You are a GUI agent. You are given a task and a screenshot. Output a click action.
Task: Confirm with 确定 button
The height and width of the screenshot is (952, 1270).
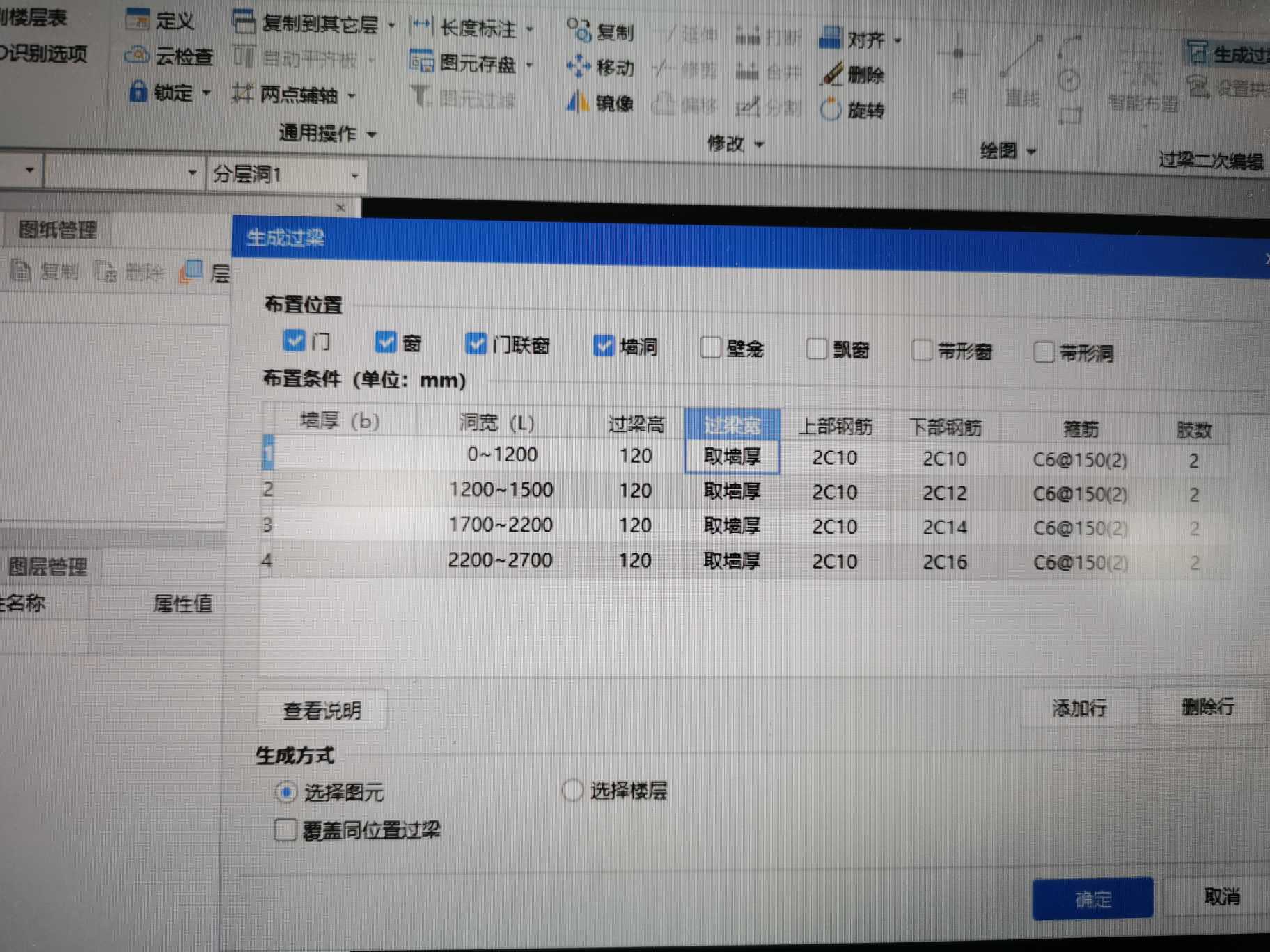click(1093, 899)
